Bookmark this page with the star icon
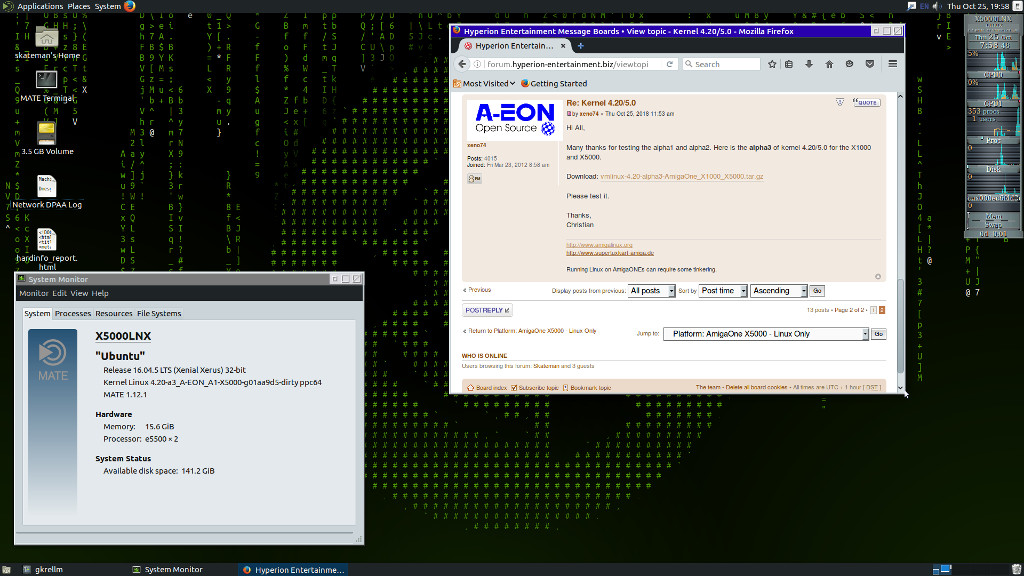Screen dimensions: 1024x576 click(x=772, y=64)
